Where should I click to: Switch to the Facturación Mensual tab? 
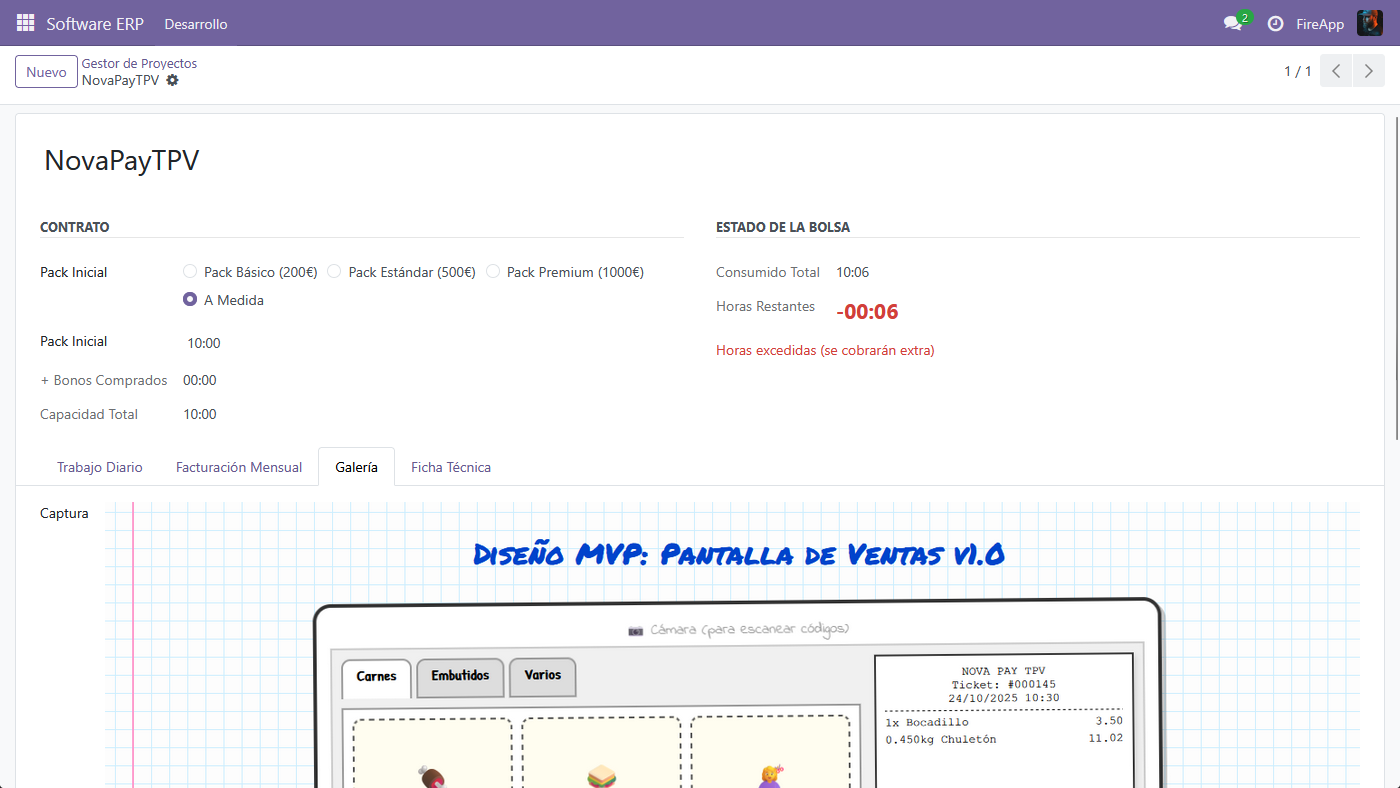coord(239,467)
